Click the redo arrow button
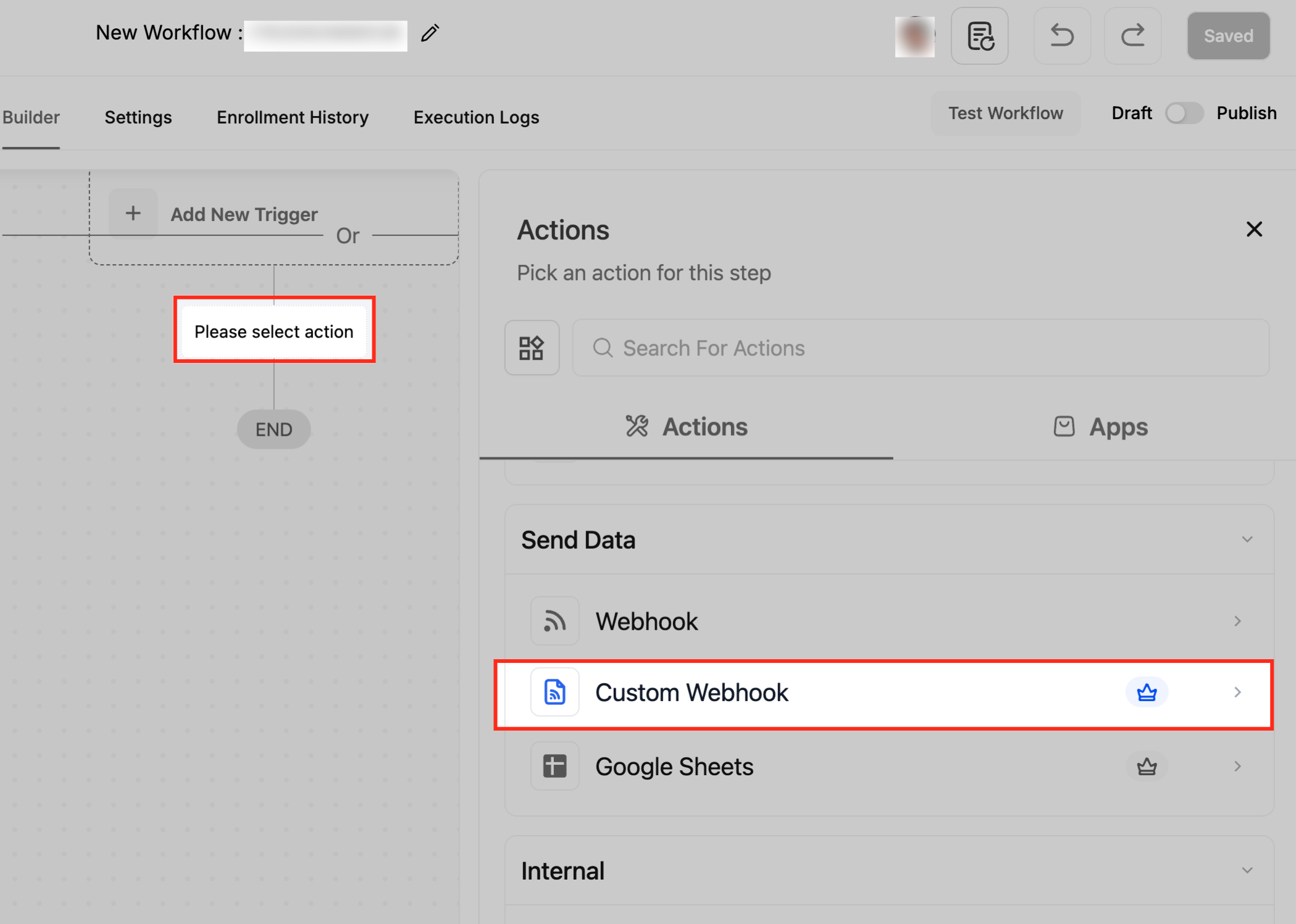Viewport: 1296px width, 924px height. pos(1132,36)
